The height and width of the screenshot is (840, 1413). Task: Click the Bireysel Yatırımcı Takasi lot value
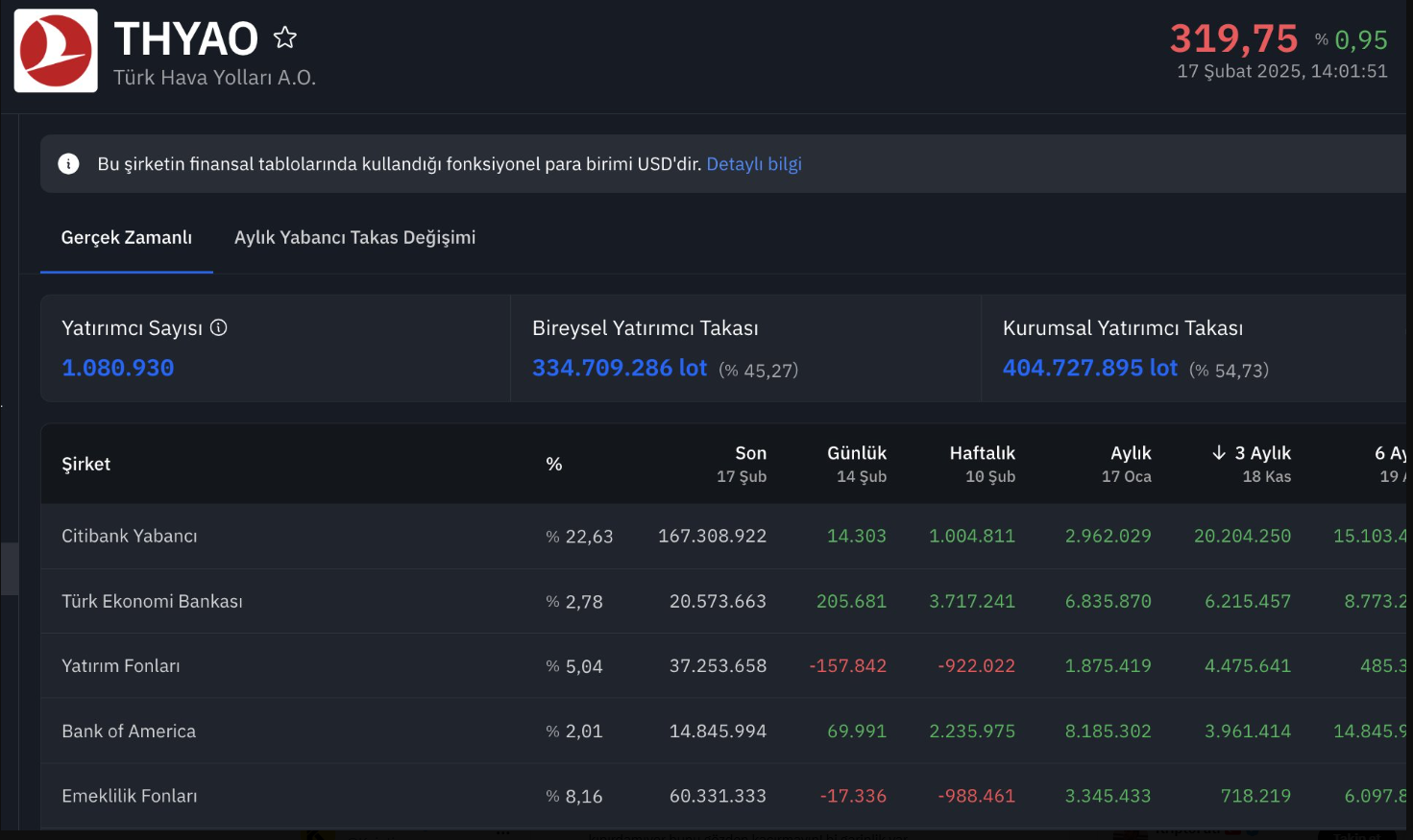(620, 368)
